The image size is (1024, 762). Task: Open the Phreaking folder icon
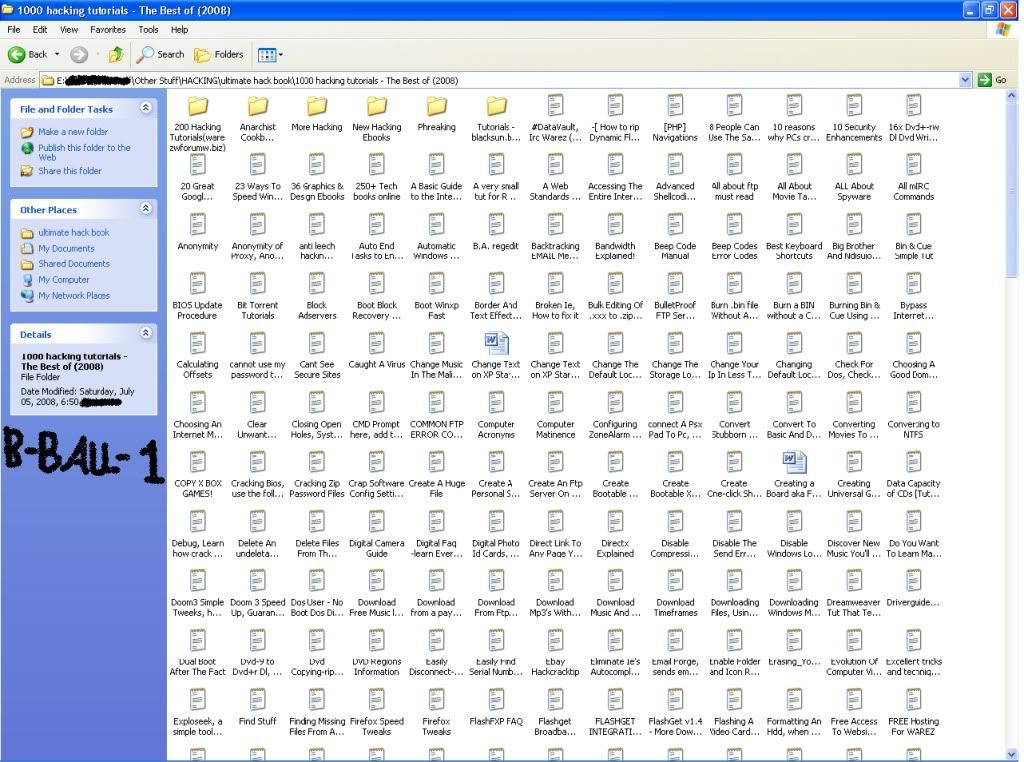pyautogui.click(x=436, y=106)
